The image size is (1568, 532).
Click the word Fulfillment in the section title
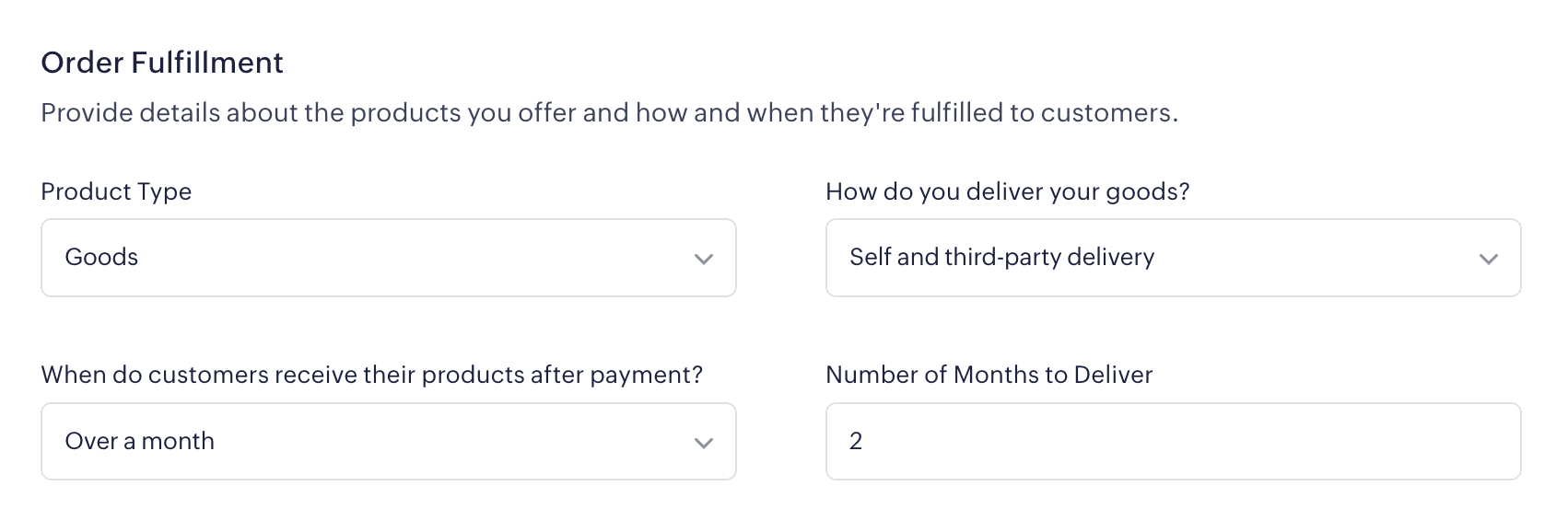coord(207,63)
